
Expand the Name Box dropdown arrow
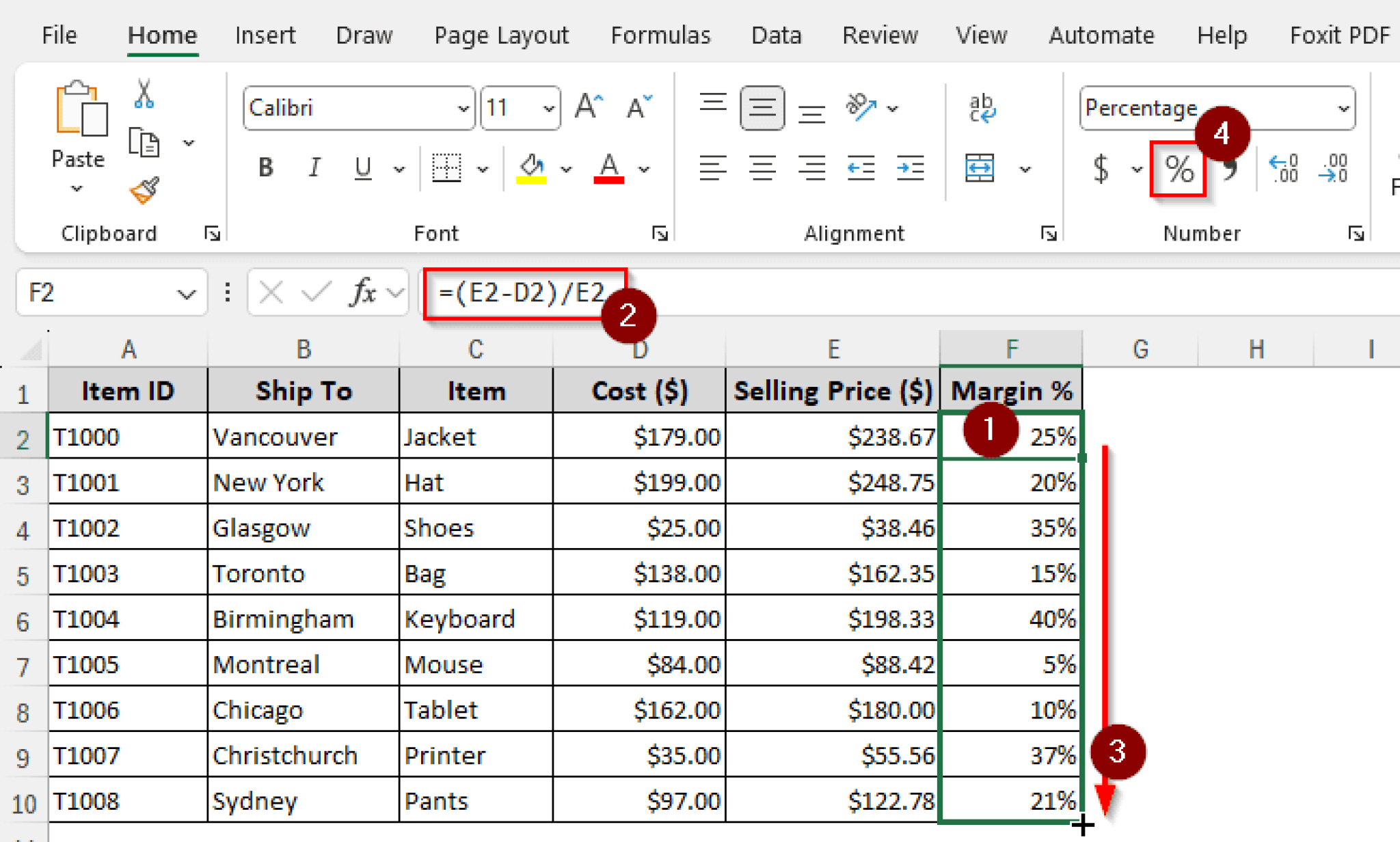coord(185,294)
